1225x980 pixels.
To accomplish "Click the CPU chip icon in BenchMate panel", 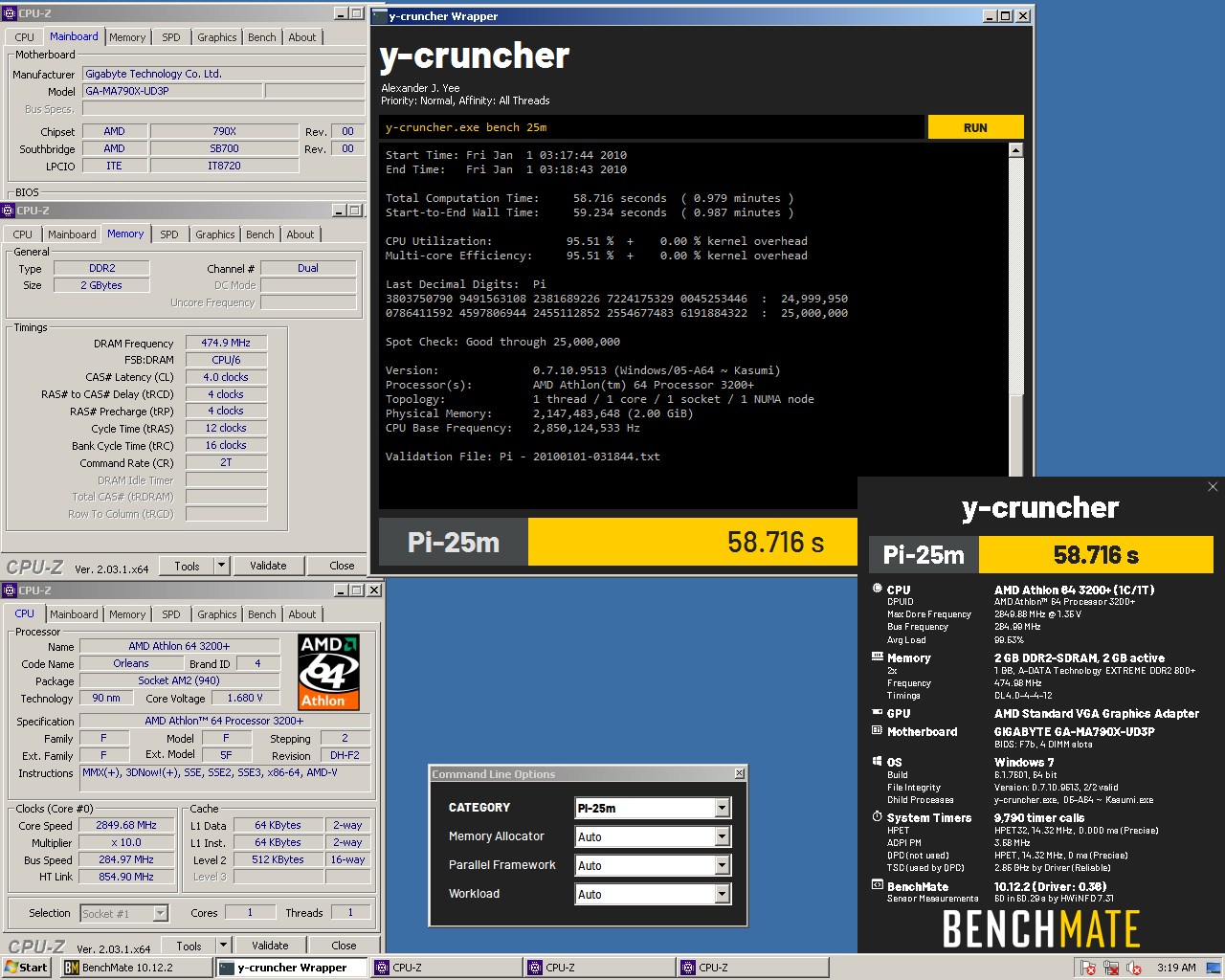I will (877, 589).
